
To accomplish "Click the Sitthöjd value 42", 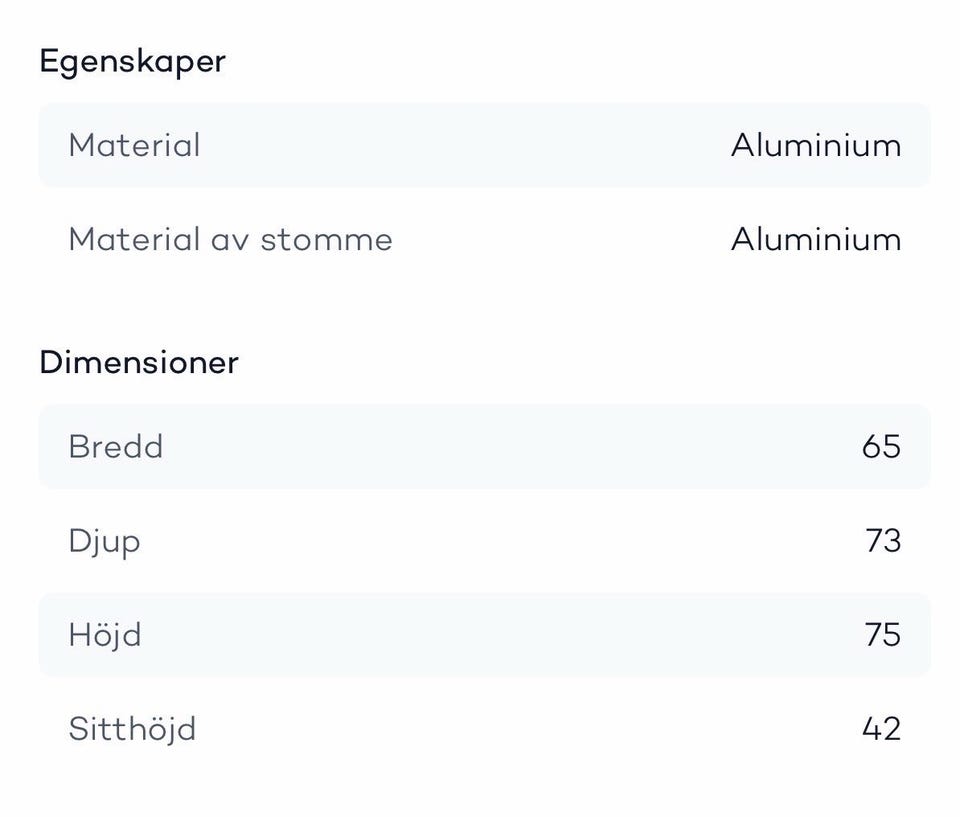I will point(881,729).
